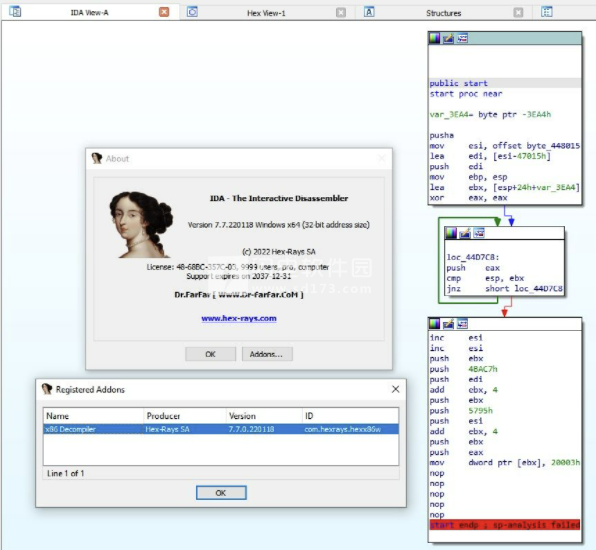Image resolution: width=596 pixels, height=550 pixels.
Task: Click the 'push 4BAC7h' instruction
Action: tap(463, 369)
